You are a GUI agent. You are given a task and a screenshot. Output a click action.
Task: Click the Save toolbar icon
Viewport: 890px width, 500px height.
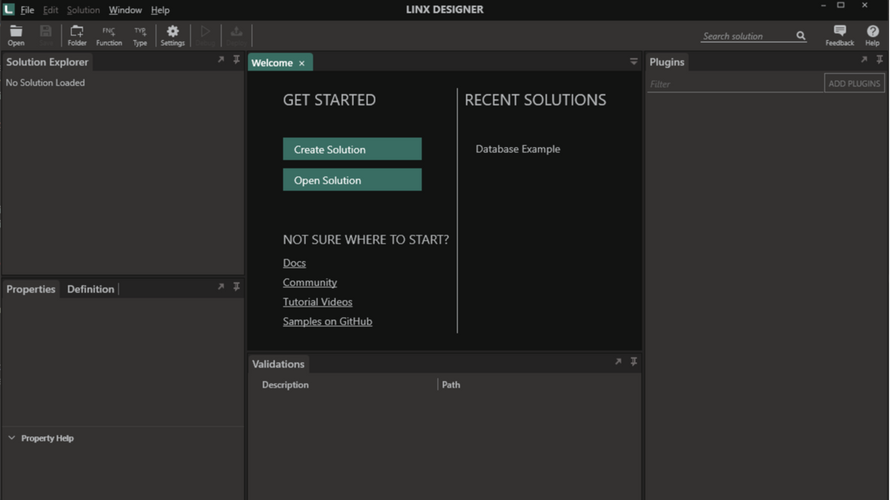click(46, 35)
